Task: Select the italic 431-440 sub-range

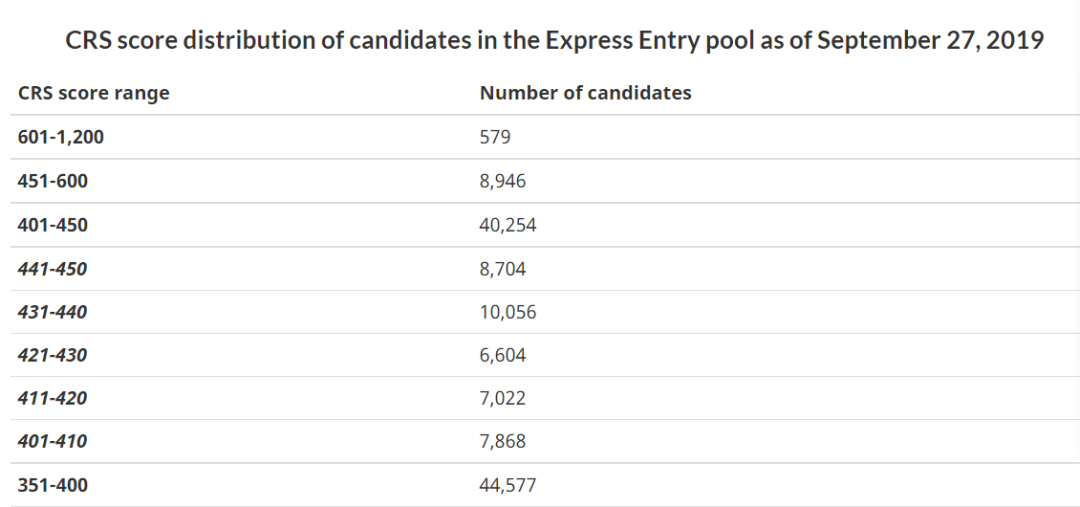Action: click(53, 312)
